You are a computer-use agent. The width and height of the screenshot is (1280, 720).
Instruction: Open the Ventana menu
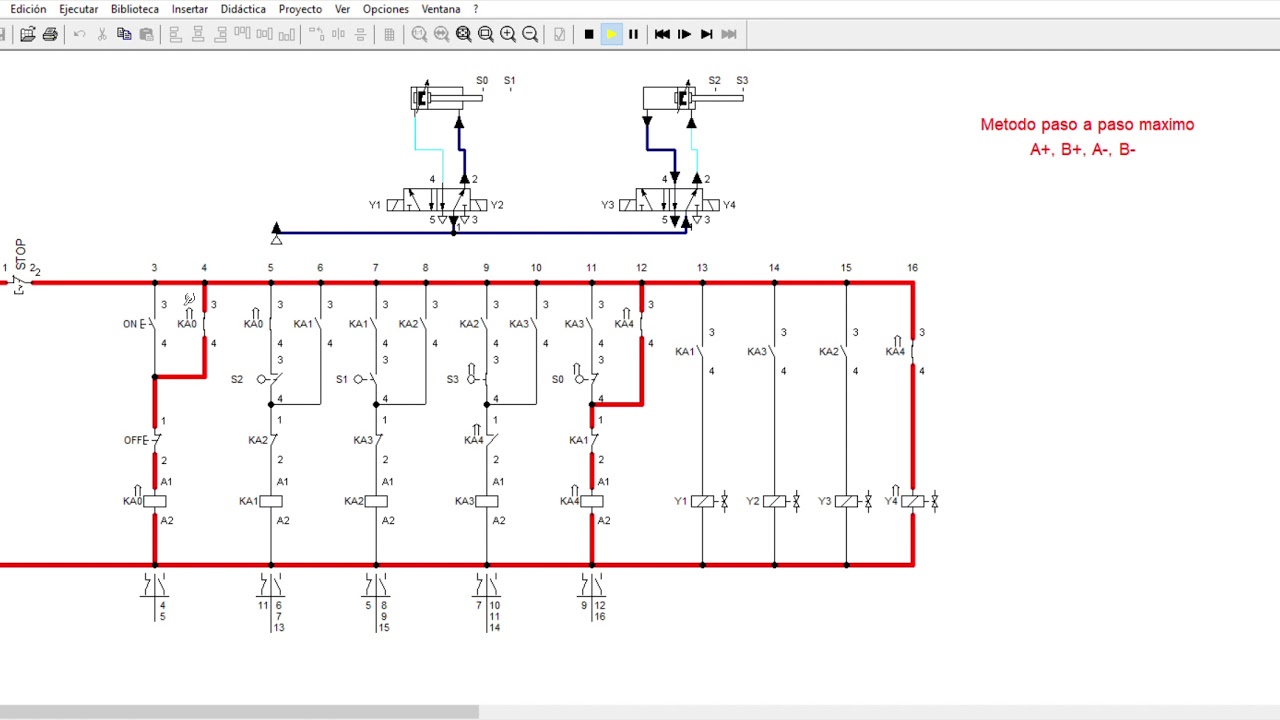pos(441,9)
